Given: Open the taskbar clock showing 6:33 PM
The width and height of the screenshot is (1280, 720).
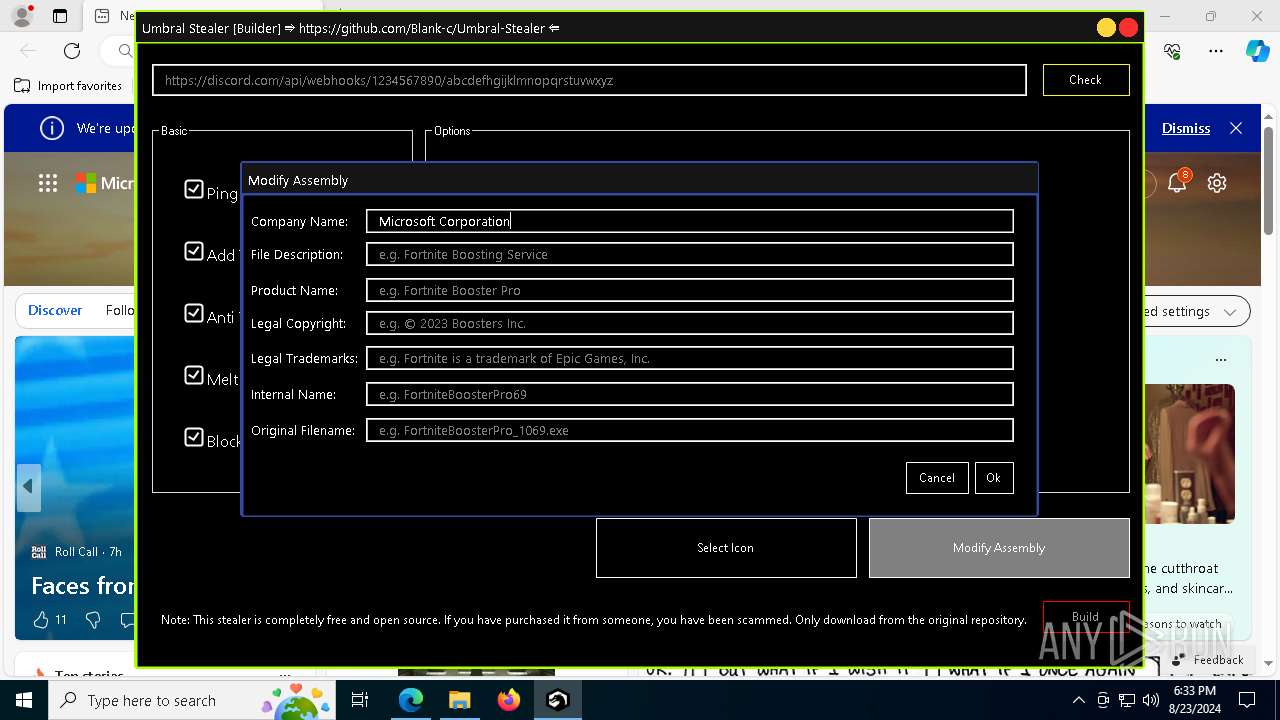Looking at the screenshot, I should click(1196, 700).
